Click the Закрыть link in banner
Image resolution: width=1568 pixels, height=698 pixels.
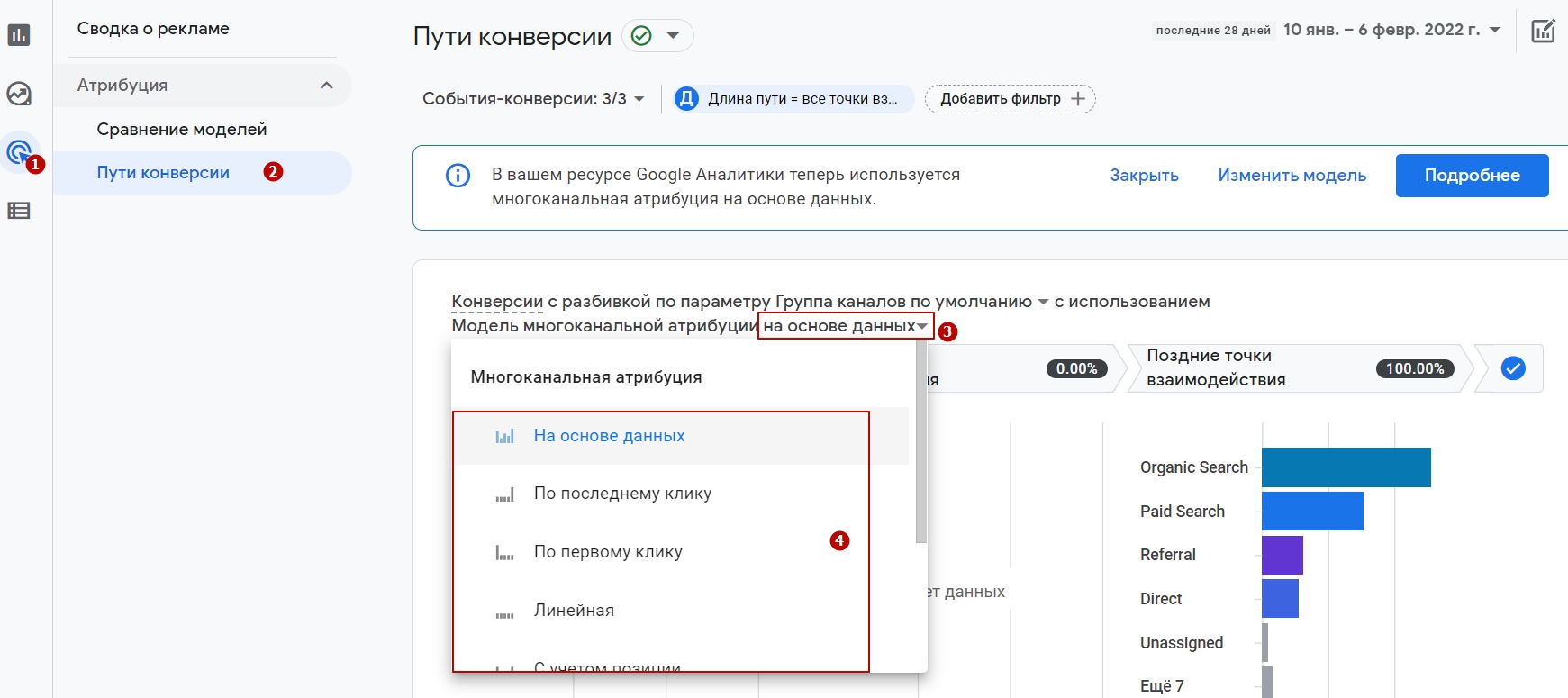coord(1144,176)
